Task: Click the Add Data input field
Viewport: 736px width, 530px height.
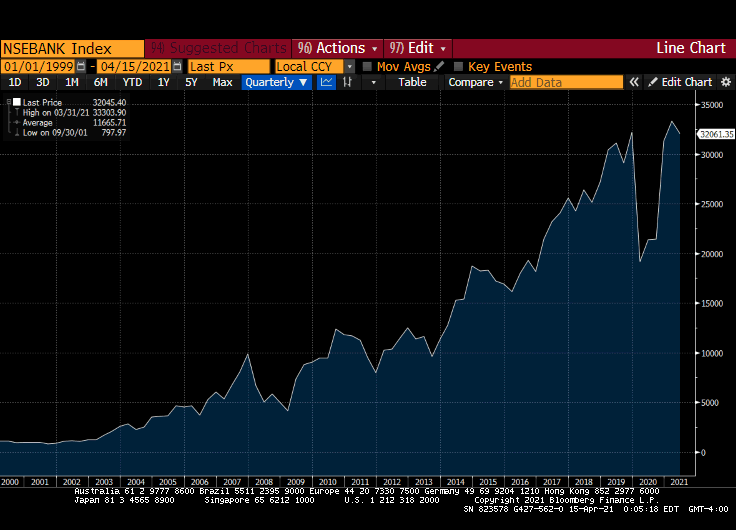Action: [566, 82]
